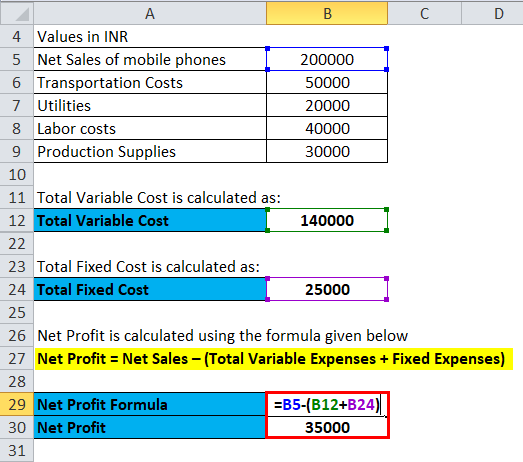The height and width of the screenshot is (462, 523).
Task: Select row 31 header
Action: click(x=17, y=451)
